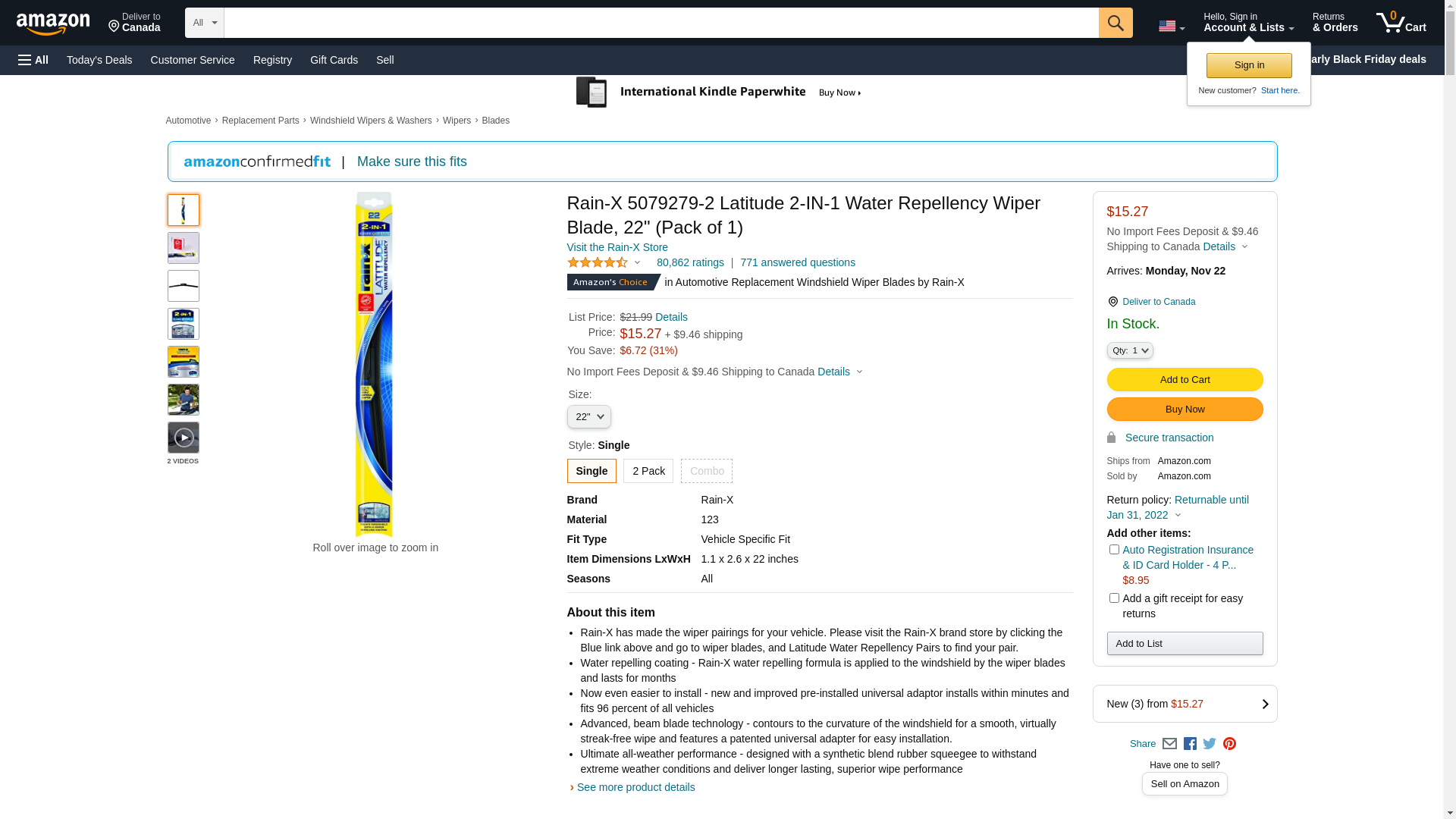Select the 2 Pack style option
Screen dimensions: 1456x819
pos(648,471)
